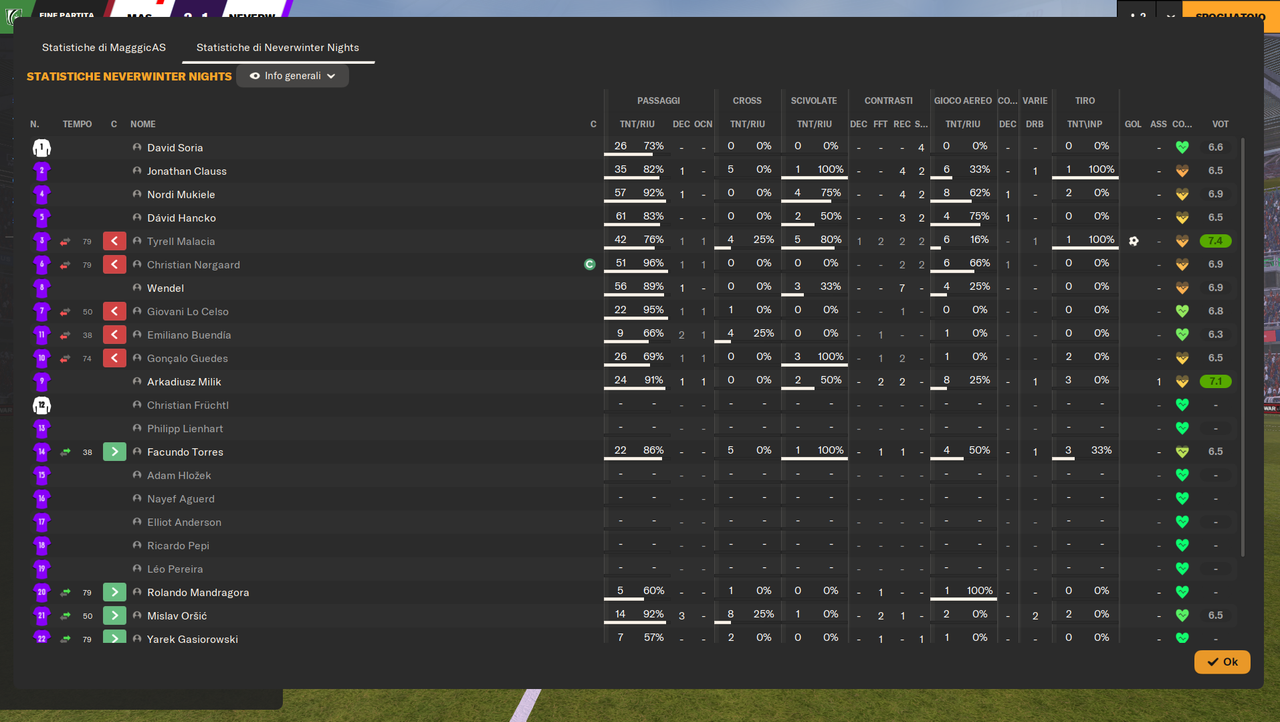Click Tyrell Malacia's 7.4 rating badge
Image resolution: width=1280 pixels, height=722 pixels.
[x=1216, y=241]
